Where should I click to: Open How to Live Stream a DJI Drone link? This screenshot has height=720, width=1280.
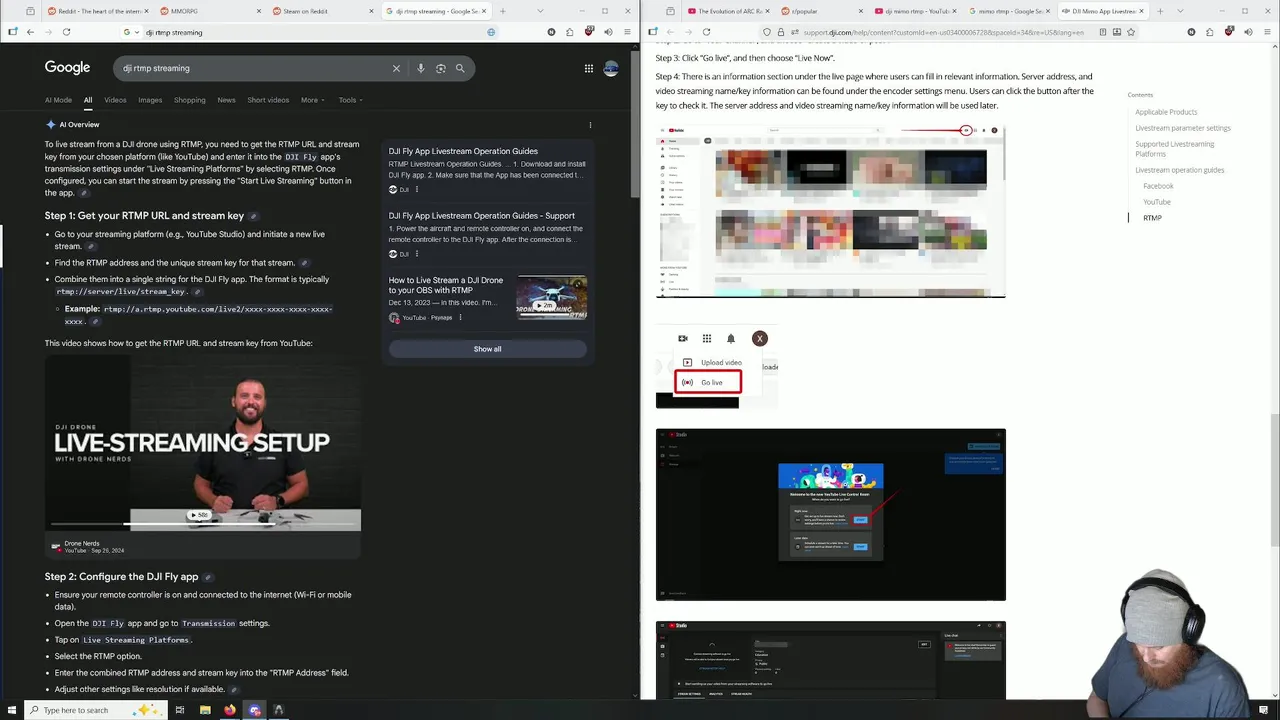point(446,285)
